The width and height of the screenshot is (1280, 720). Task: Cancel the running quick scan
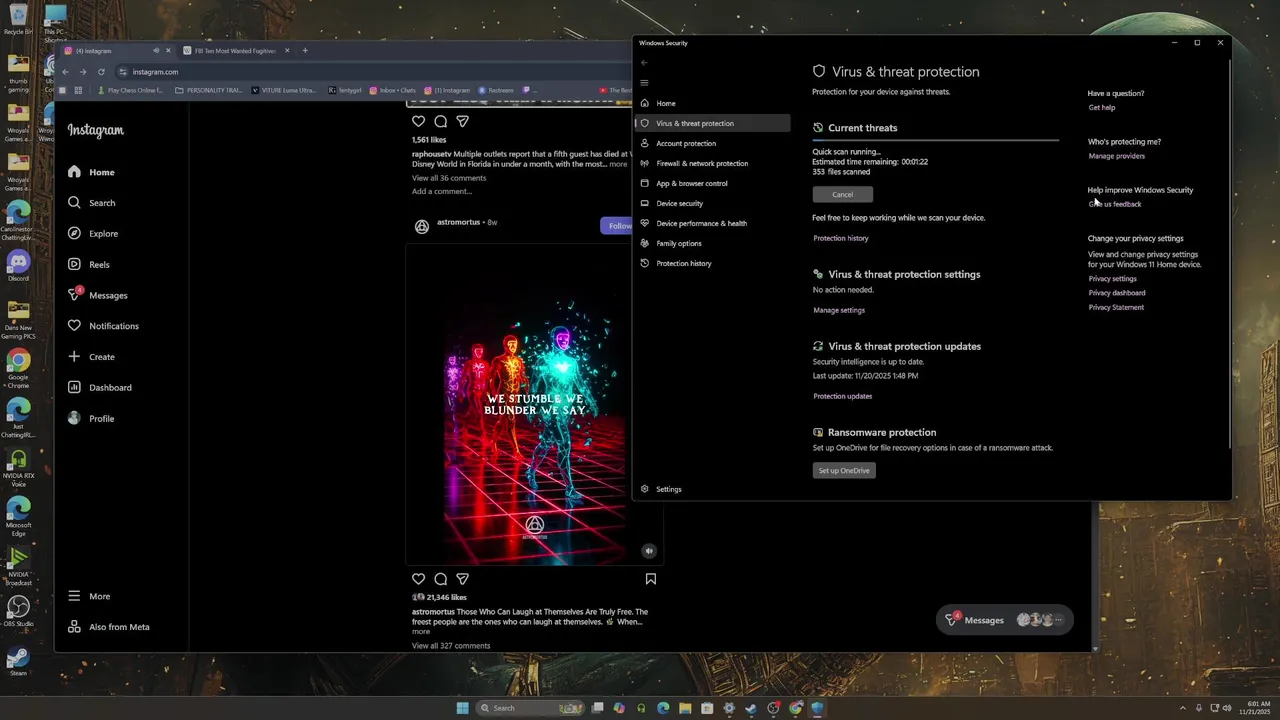click(842, 194)
